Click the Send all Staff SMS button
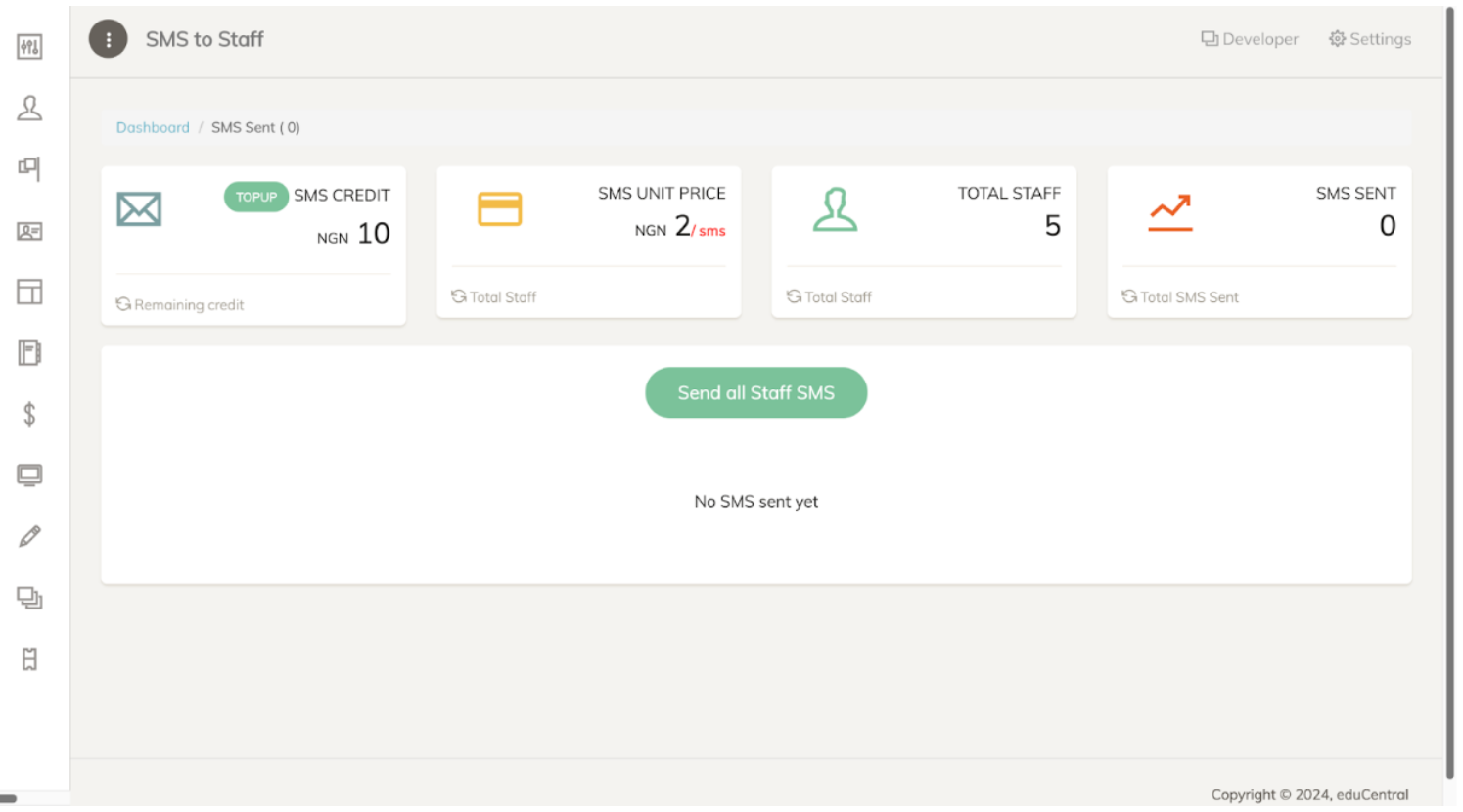 (755, 392)
